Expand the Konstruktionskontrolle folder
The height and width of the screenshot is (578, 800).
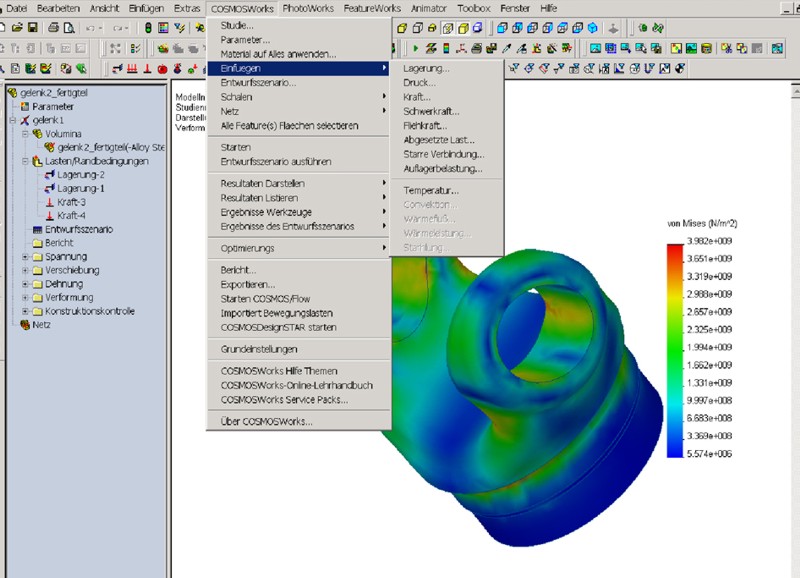pyautogui.click(x=25, y=311)
